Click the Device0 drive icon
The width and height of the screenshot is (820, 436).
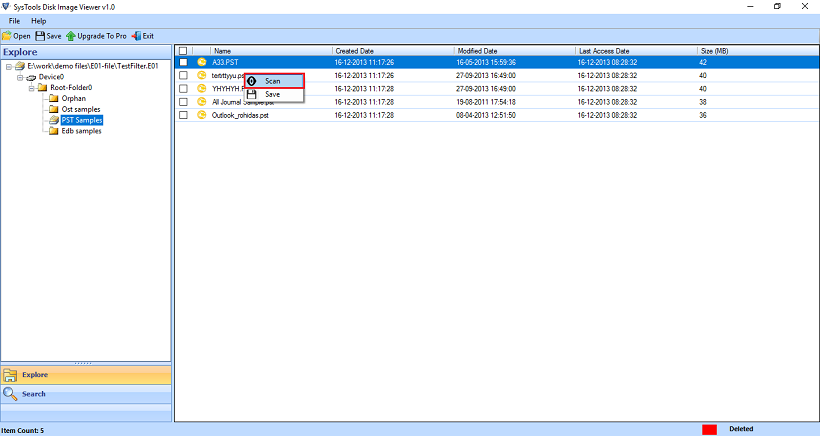pyautogui.click(x=31, y=77)
